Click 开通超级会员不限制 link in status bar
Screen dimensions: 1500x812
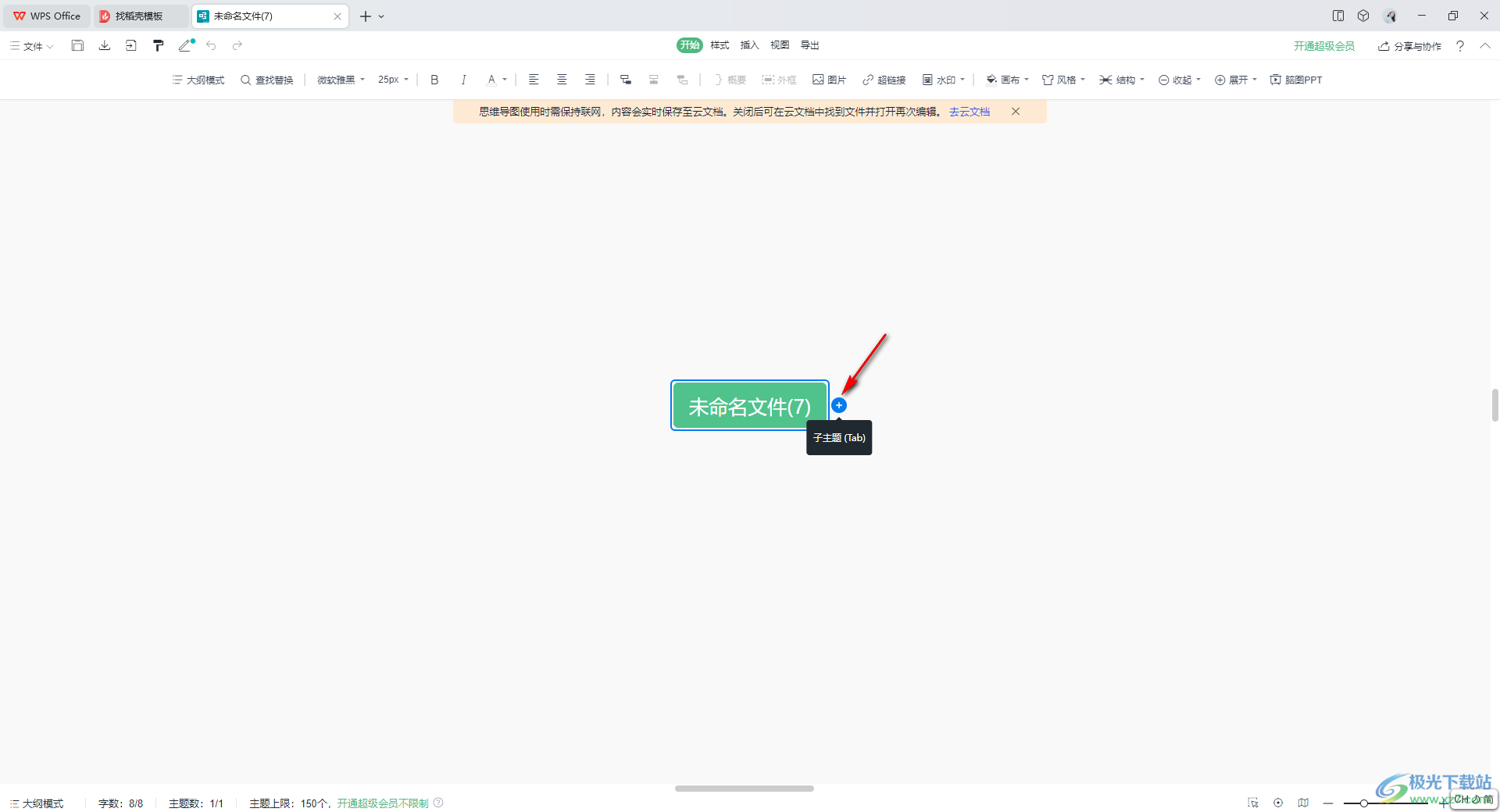click(383, 803)
